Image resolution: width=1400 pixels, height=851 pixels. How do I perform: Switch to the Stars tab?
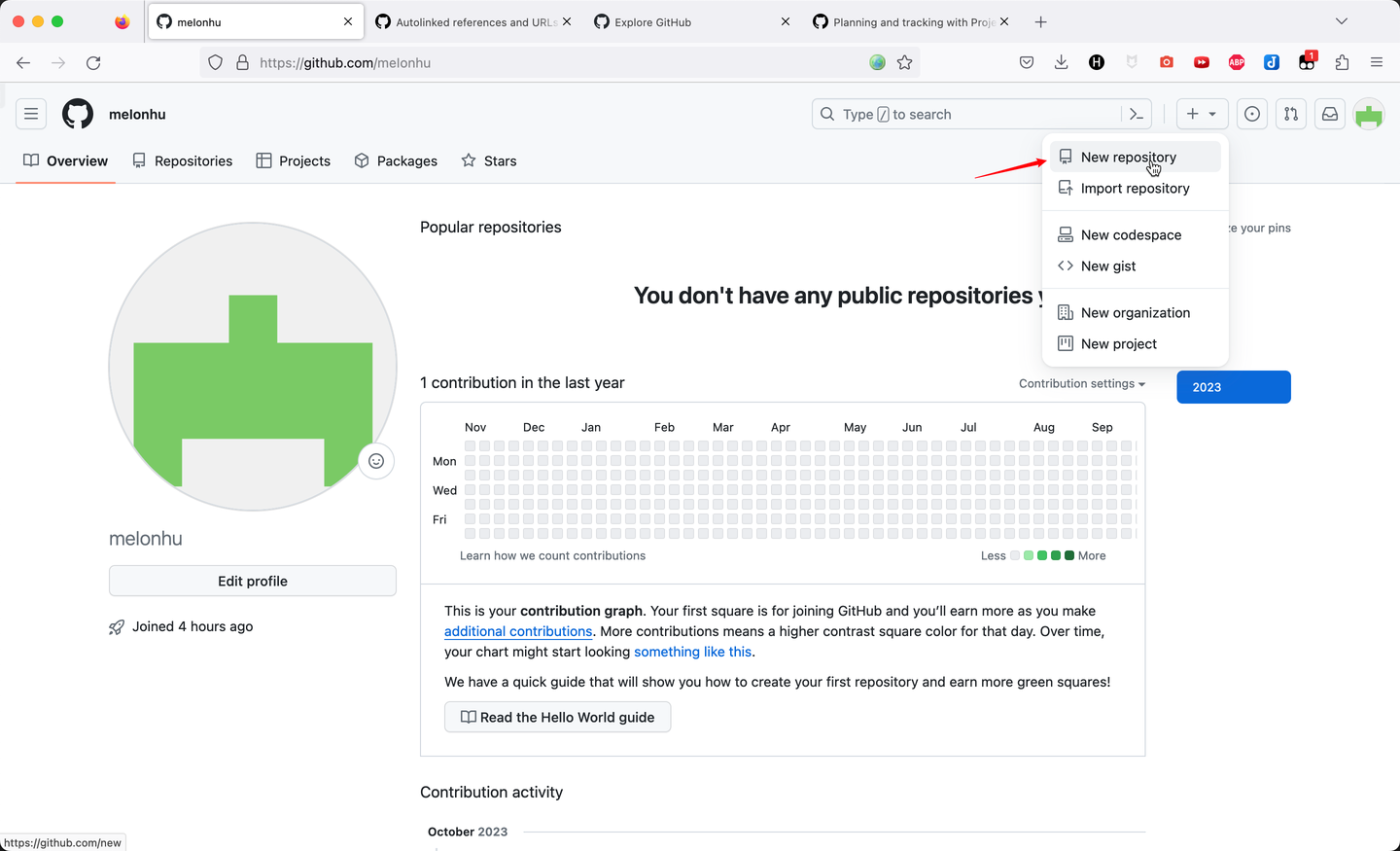(x=489, y=160)
